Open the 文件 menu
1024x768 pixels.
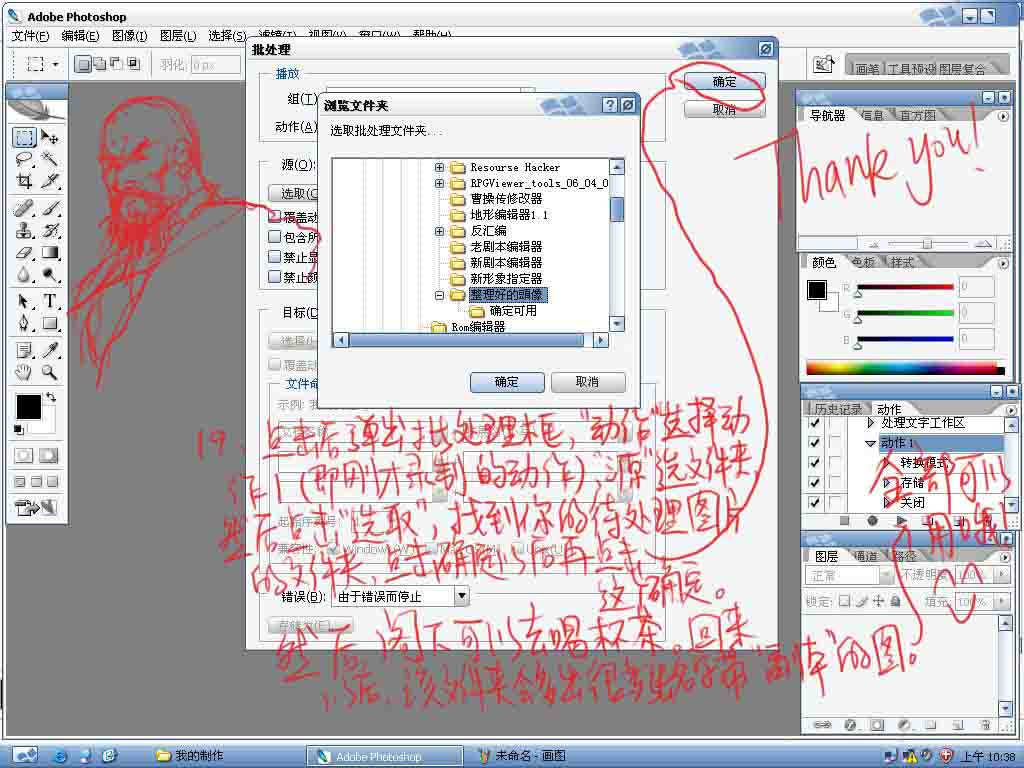pyautogui.click(x=30, y=36)
